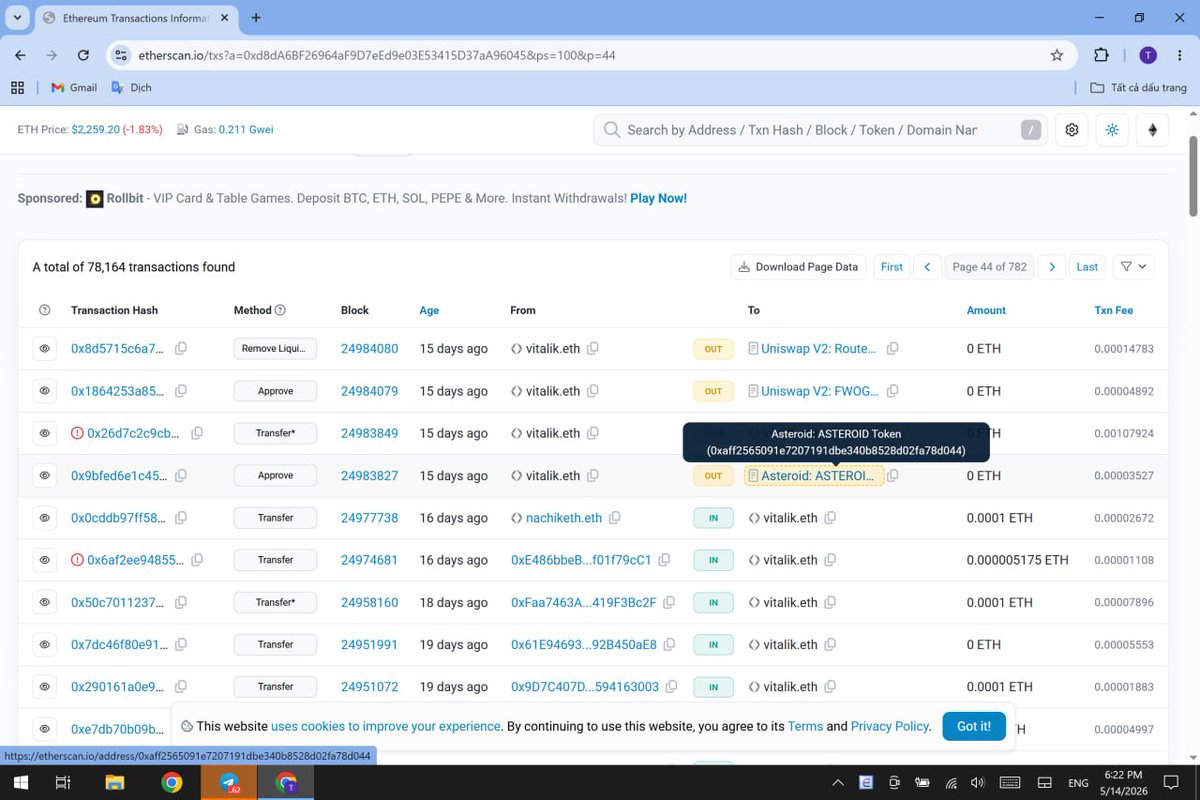Copy sender address 0xFaa7463A...419F3Bc2F
Image resolution: width=1200 pixels, height=800 pixels.
(x=669, y=603)
